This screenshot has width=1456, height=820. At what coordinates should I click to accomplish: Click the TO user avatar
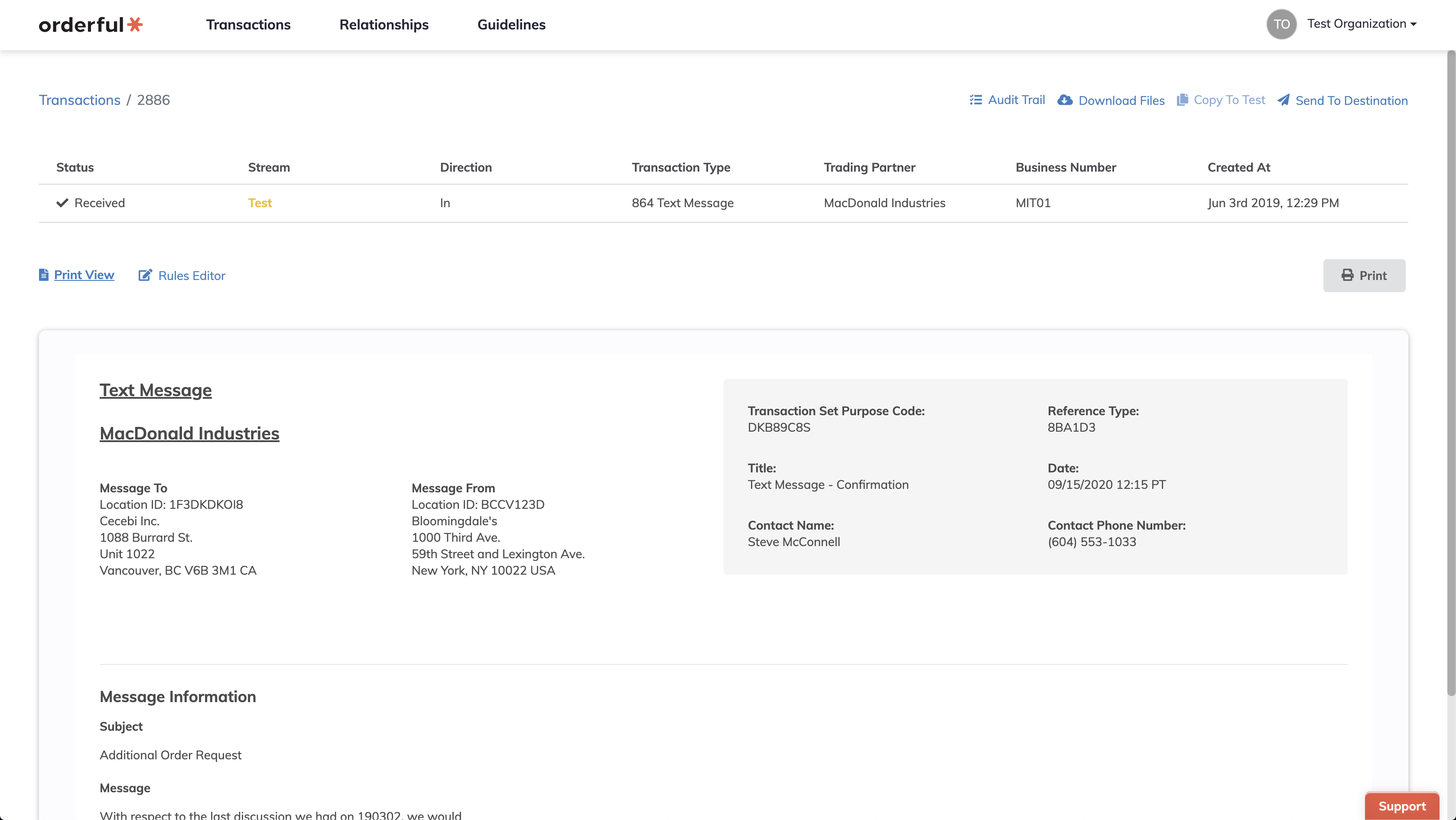1281,24
